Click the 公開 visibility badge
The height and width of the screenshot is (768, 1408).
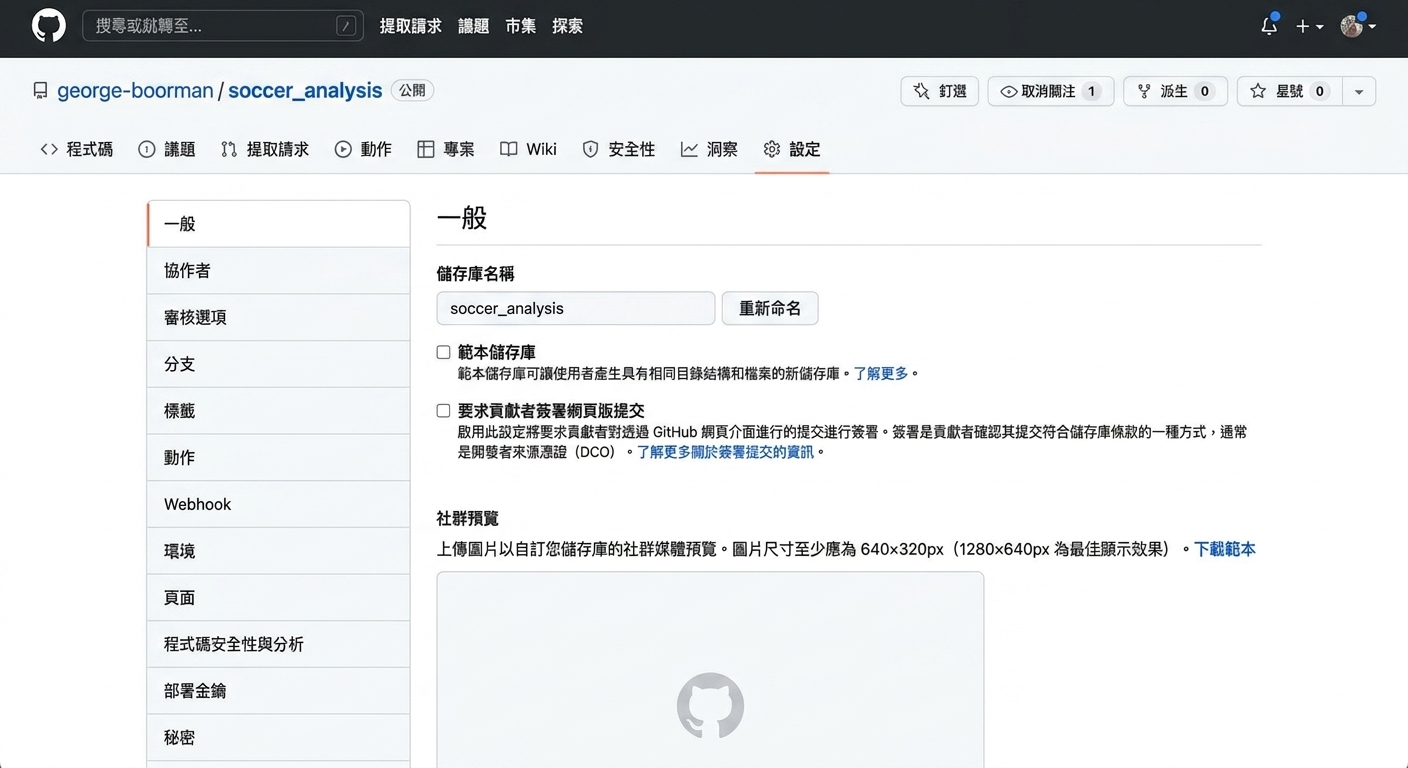click(x=412, y=90)
